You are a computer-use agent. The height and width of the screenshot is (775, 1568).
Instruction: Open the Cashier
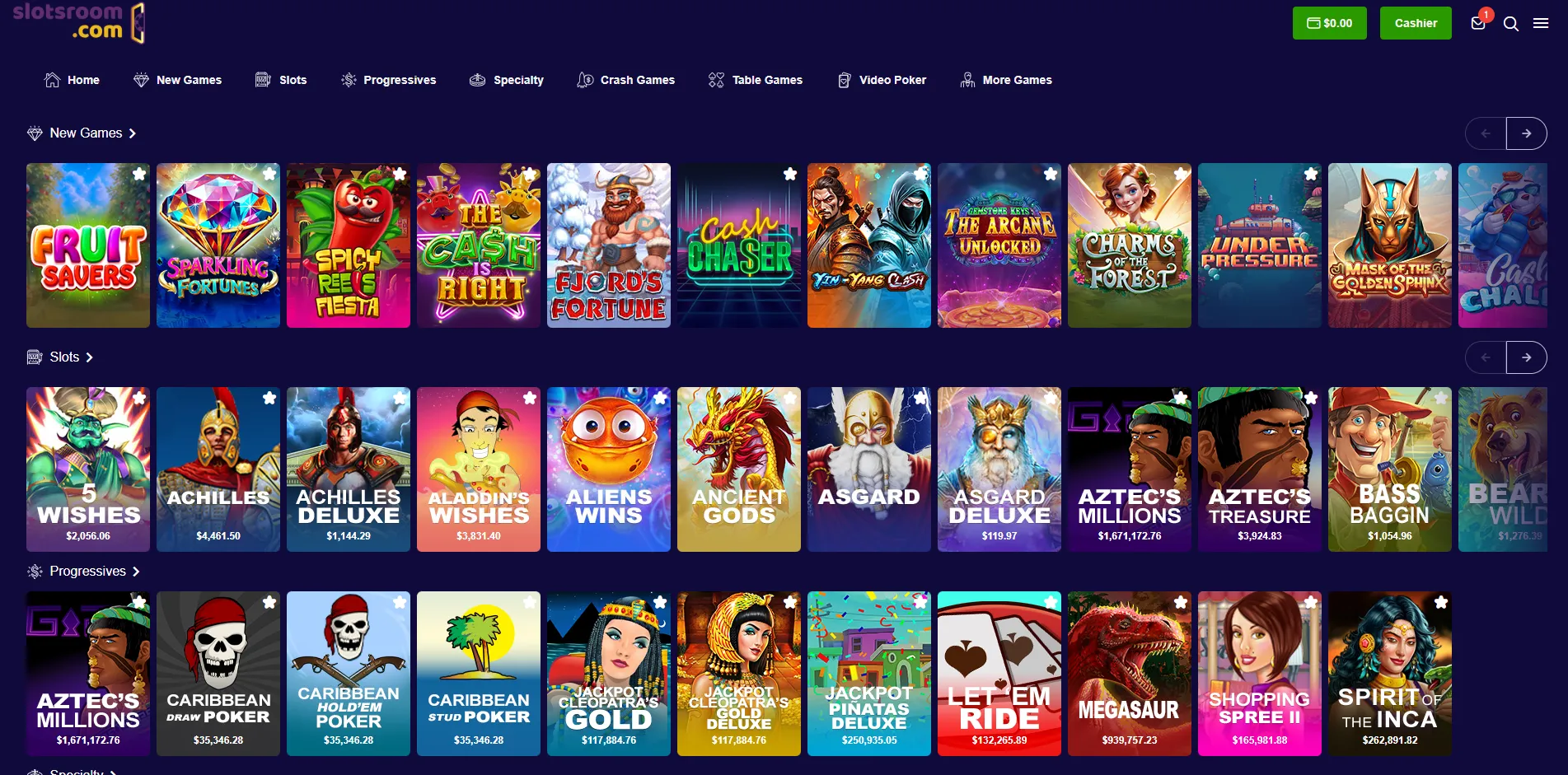pos(1415,23)
